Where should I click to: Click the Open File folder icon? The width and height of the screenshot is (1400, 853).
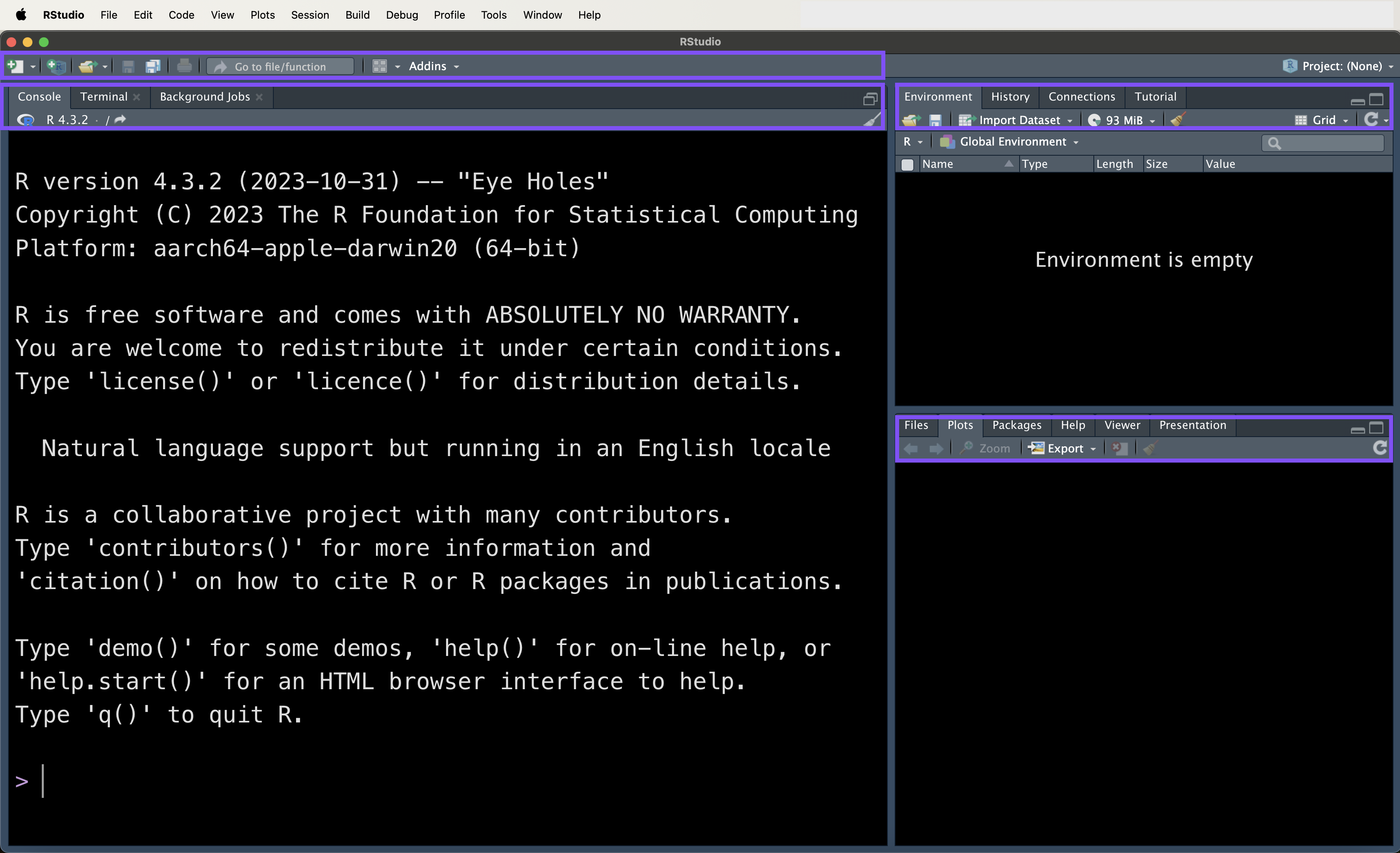[88, 66]
